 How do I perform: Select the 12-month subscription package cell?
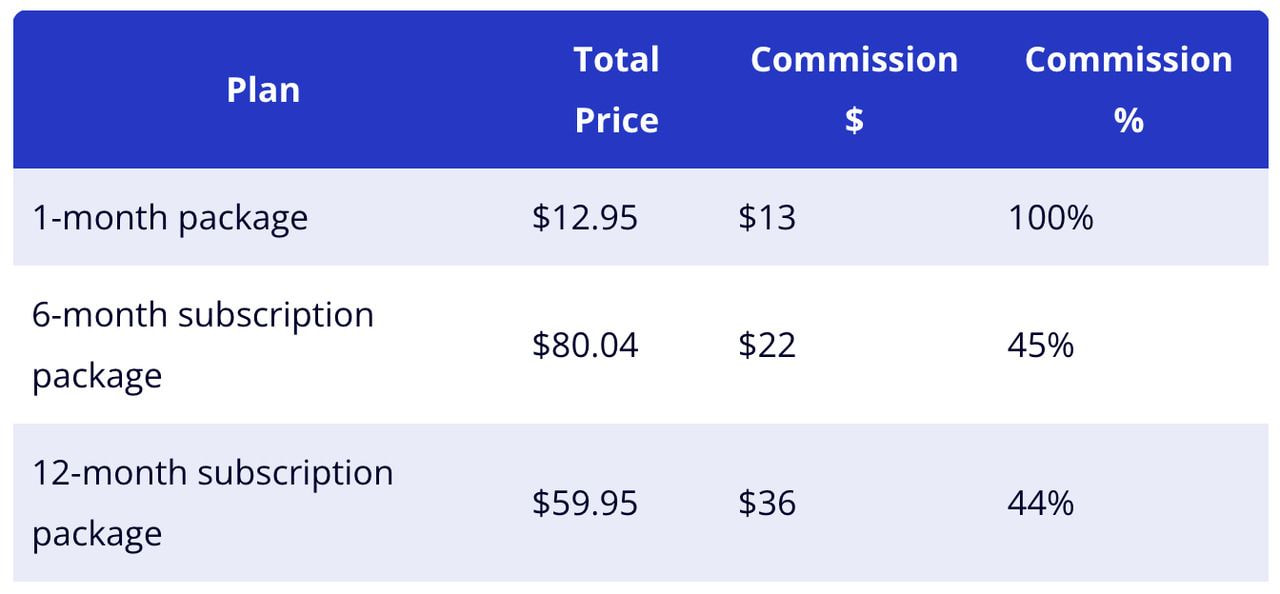tap(213, 502)
